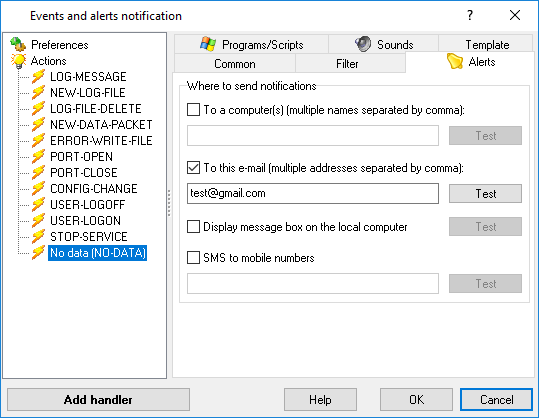Click the lightning icon beside STOP-SERVICE

[x=38, y=236]
